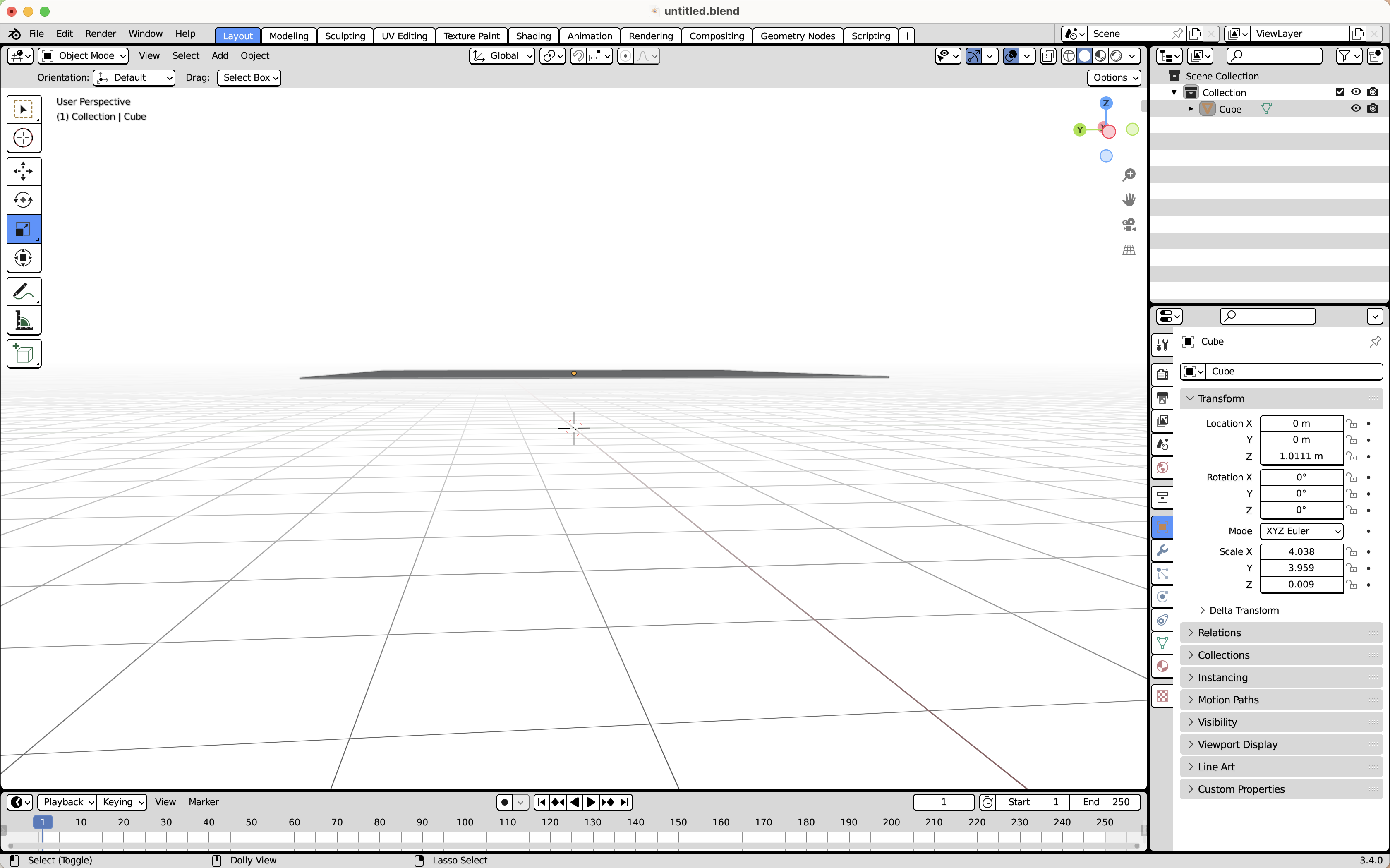The width and height of the screenshot is (1390, 868).
Task: Click the Add Cube tool icon
Action: [24, 354]
